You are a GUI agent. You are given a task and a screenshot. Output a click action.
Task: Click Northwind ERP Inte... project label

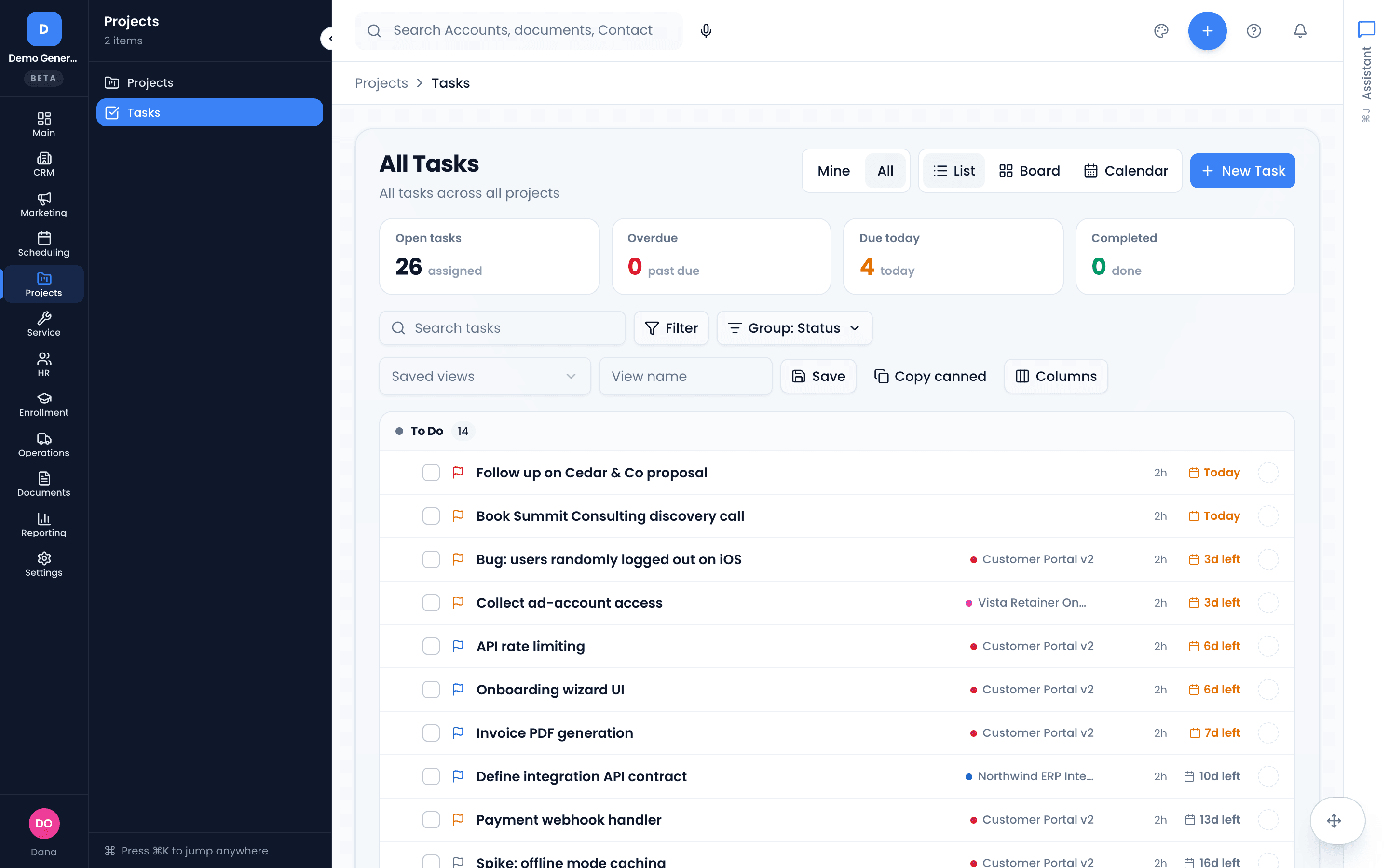pos(1030,776)
